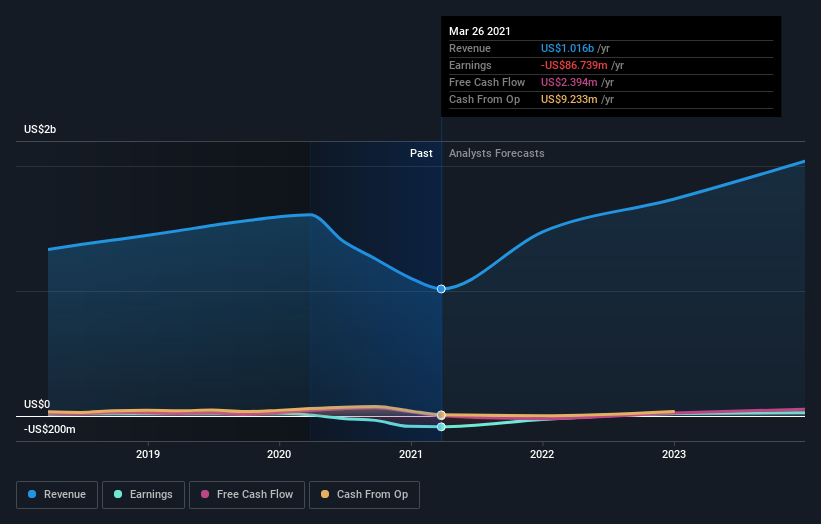Click the -US$86.739m earnings value
The height and width of the screenshot is (524, 821).
(x=574, y=65)
